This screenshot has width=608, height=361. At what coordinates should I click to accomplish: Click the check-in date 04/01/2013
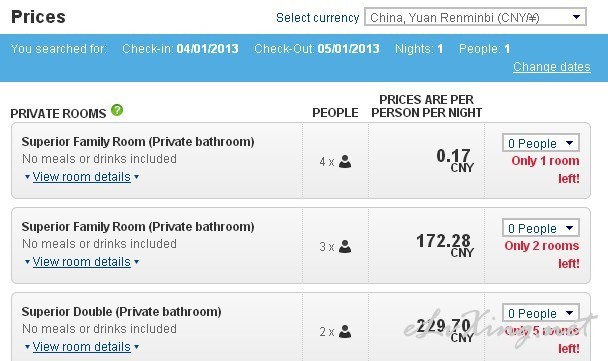pyautogui.click(x=207, y=48)
